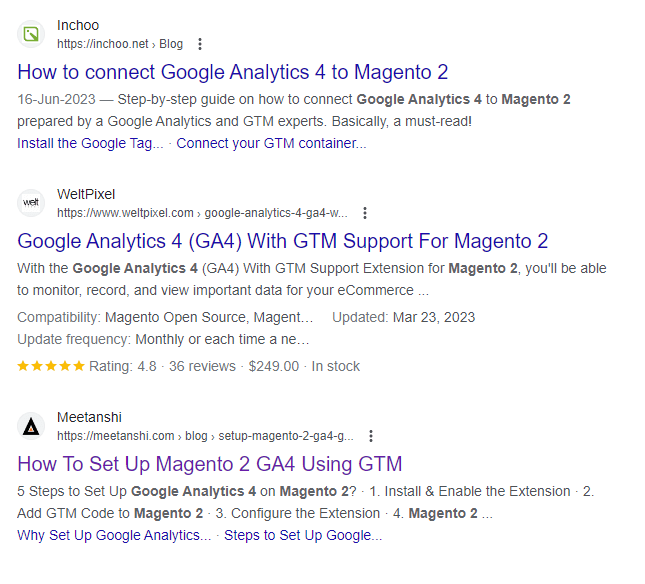Open 'How To Set Up Magento 2 GA4 Using GTM'
This screenshot has width=645, height=584.
[210, 464]
